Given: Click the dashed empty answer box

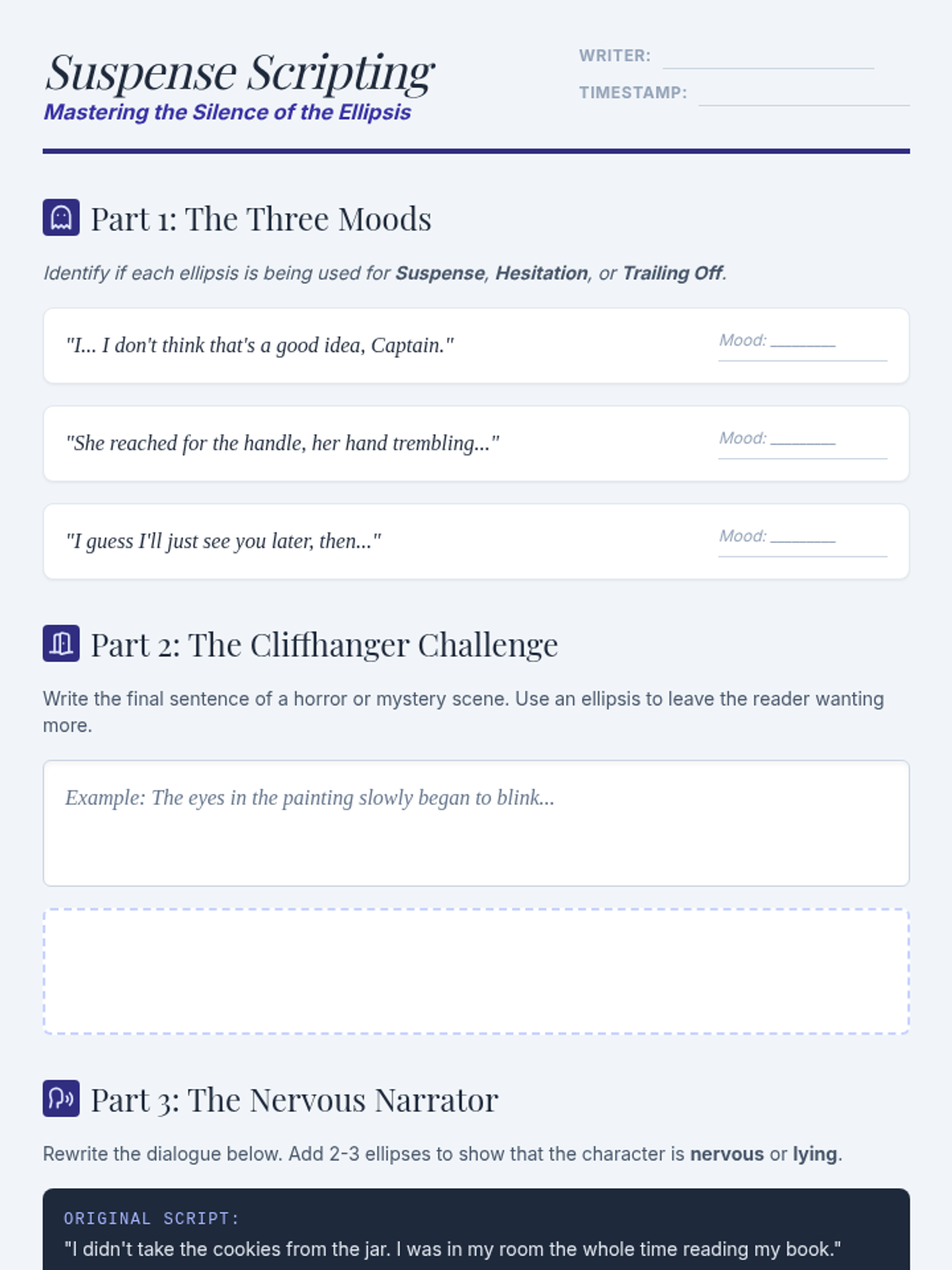Looking at the screenshot, I should (476, 972).
